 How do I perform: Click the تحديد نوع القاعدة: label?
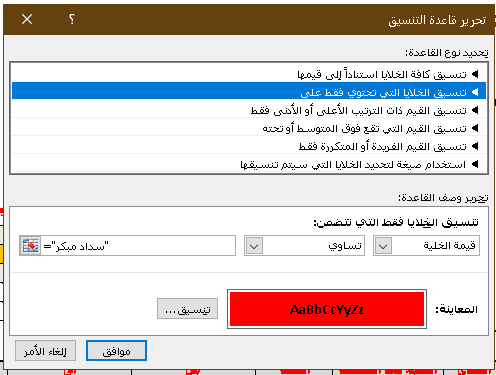(x=447, y=53)
